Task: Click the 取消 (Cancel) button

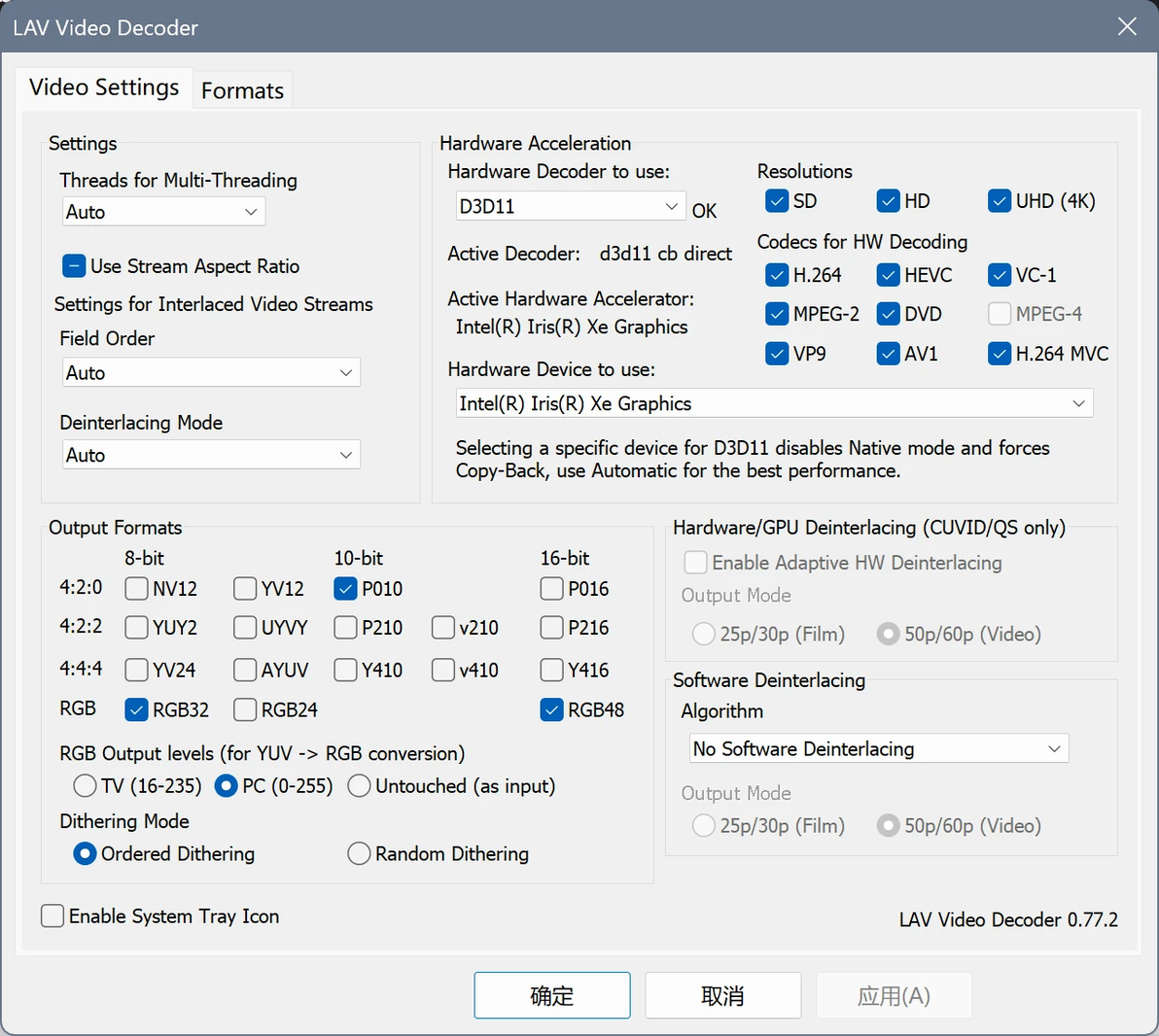Action: point(722,996)
